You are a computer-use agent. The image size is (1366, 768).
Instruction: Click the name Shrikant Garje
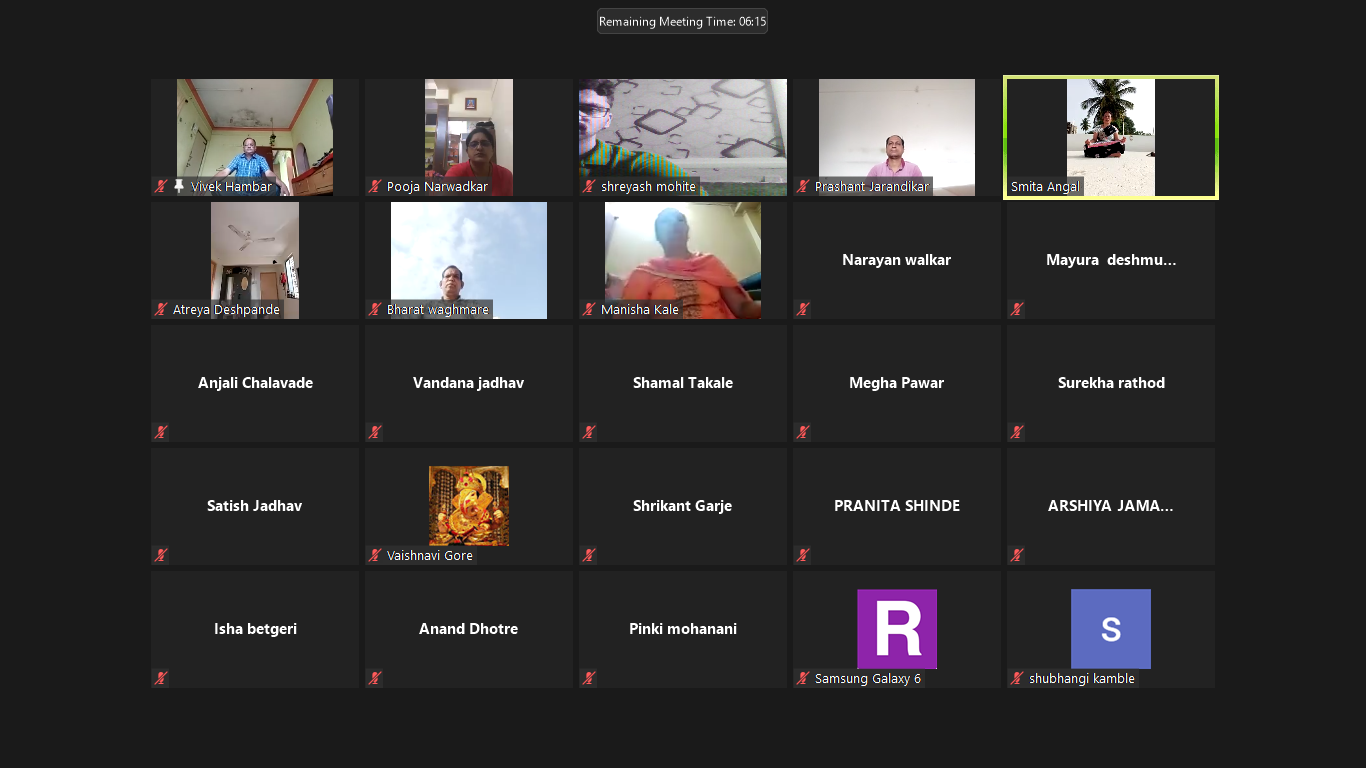click(x=683, y=506)
